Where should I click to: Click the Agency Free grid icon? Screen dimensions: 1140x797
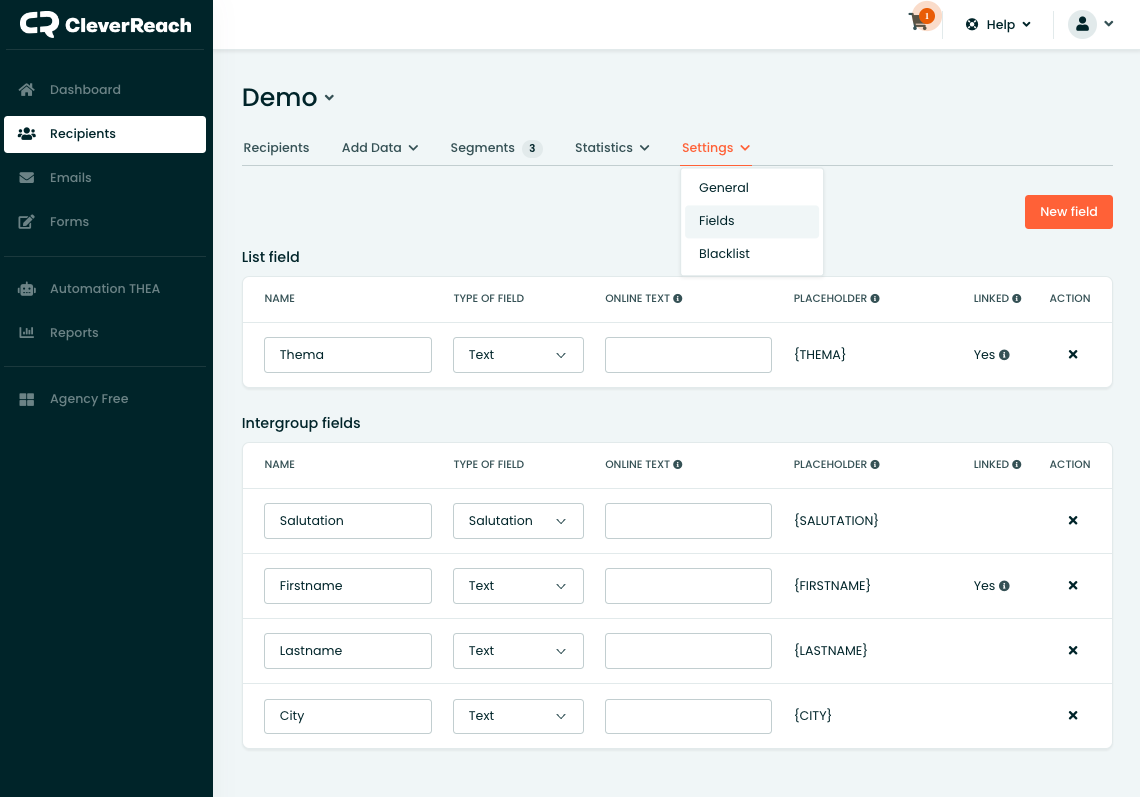(26, 398)
